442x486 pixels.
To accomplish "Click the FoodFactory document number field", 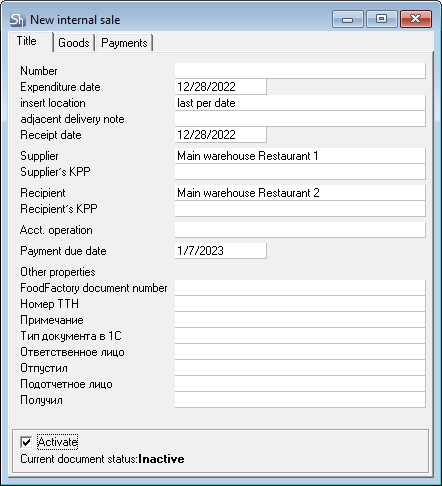I will pos(300,288).
